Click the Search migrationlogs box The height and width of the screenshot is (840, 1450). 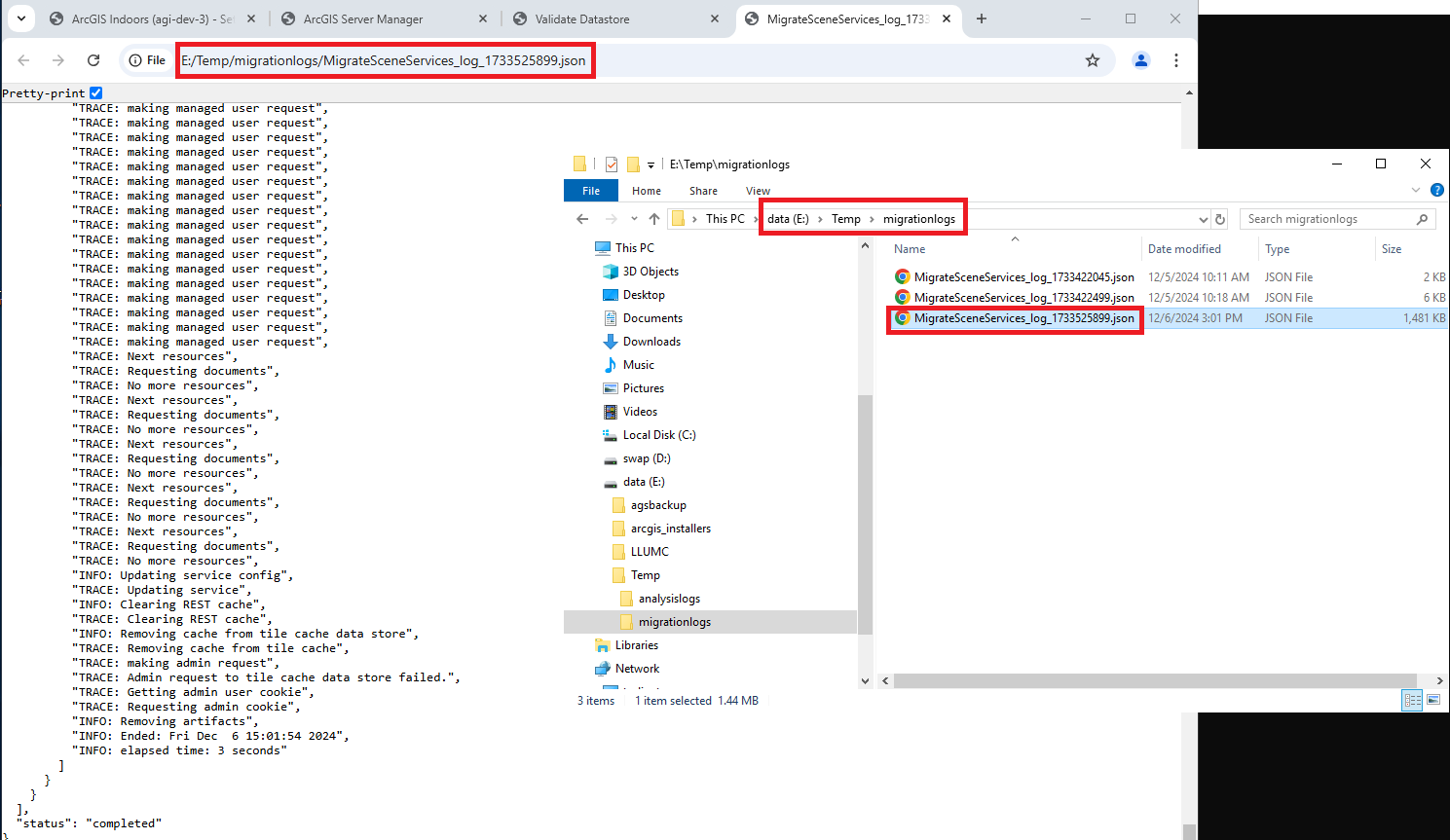pyautogui.click(x=1337, y=219)
